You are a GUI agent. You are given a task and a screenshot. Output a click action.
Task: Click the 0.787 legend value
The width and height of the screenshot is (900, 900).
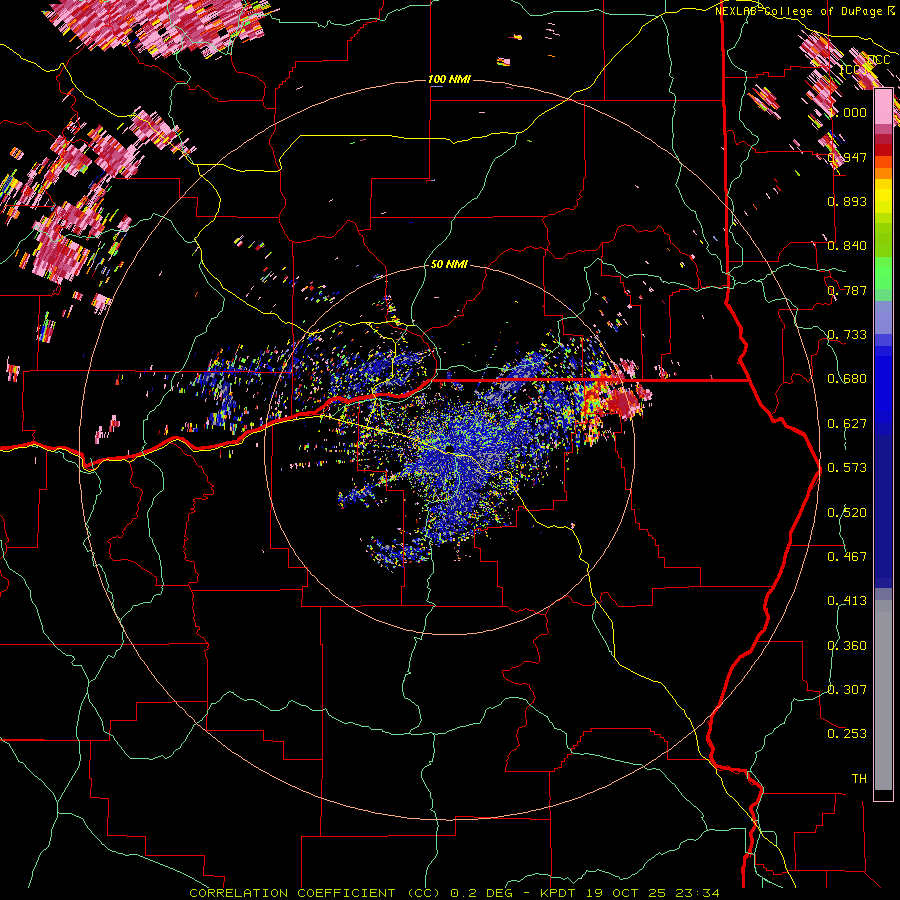[x=847, y=290]
